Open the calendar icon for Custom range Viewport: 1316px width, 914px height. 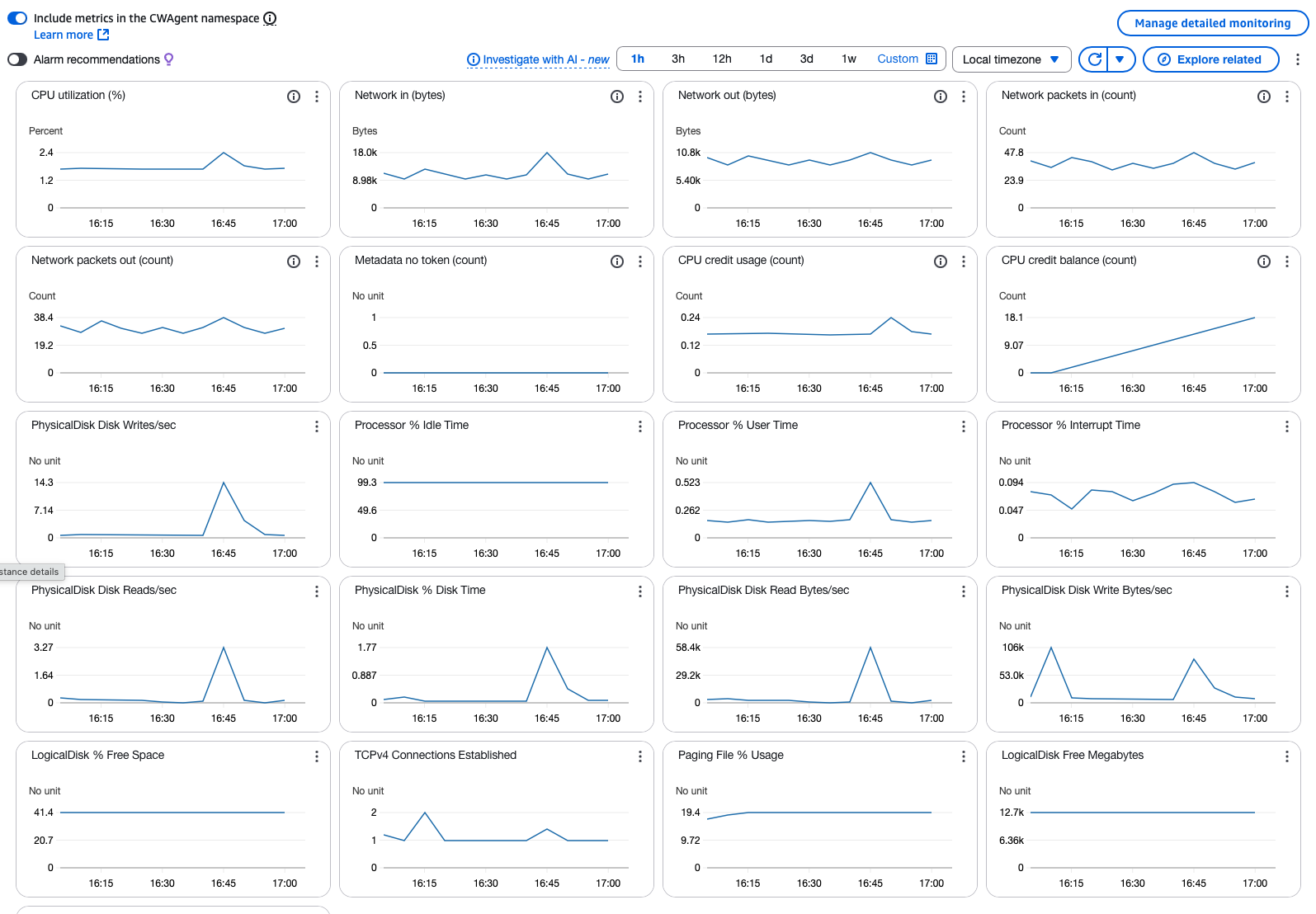pyautogui.click(x=932, y=59)
